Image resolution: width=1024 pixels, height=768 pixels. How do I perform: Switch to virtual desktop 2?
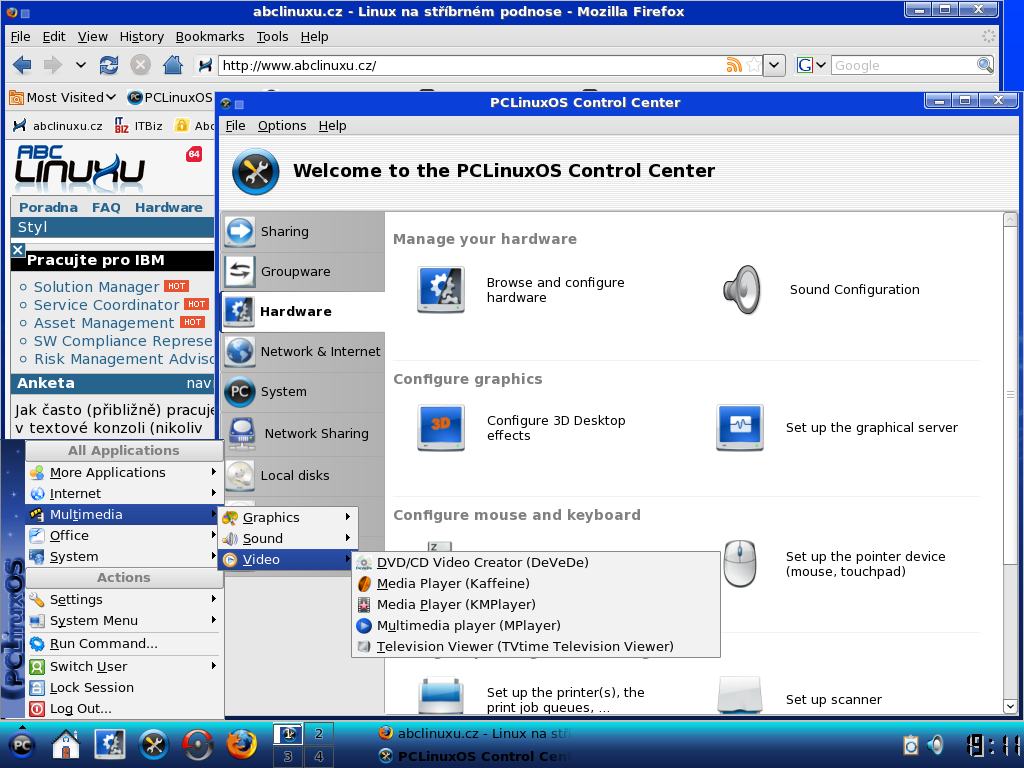click(x=319, y=733)
